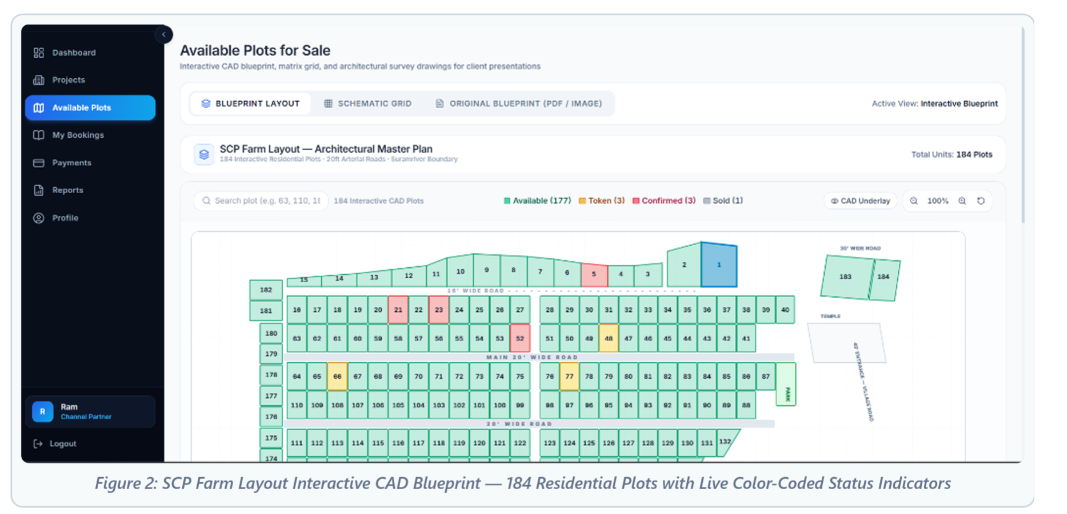Click the Payments card icon
This screenshot has width=1067, height=514.
39,163
